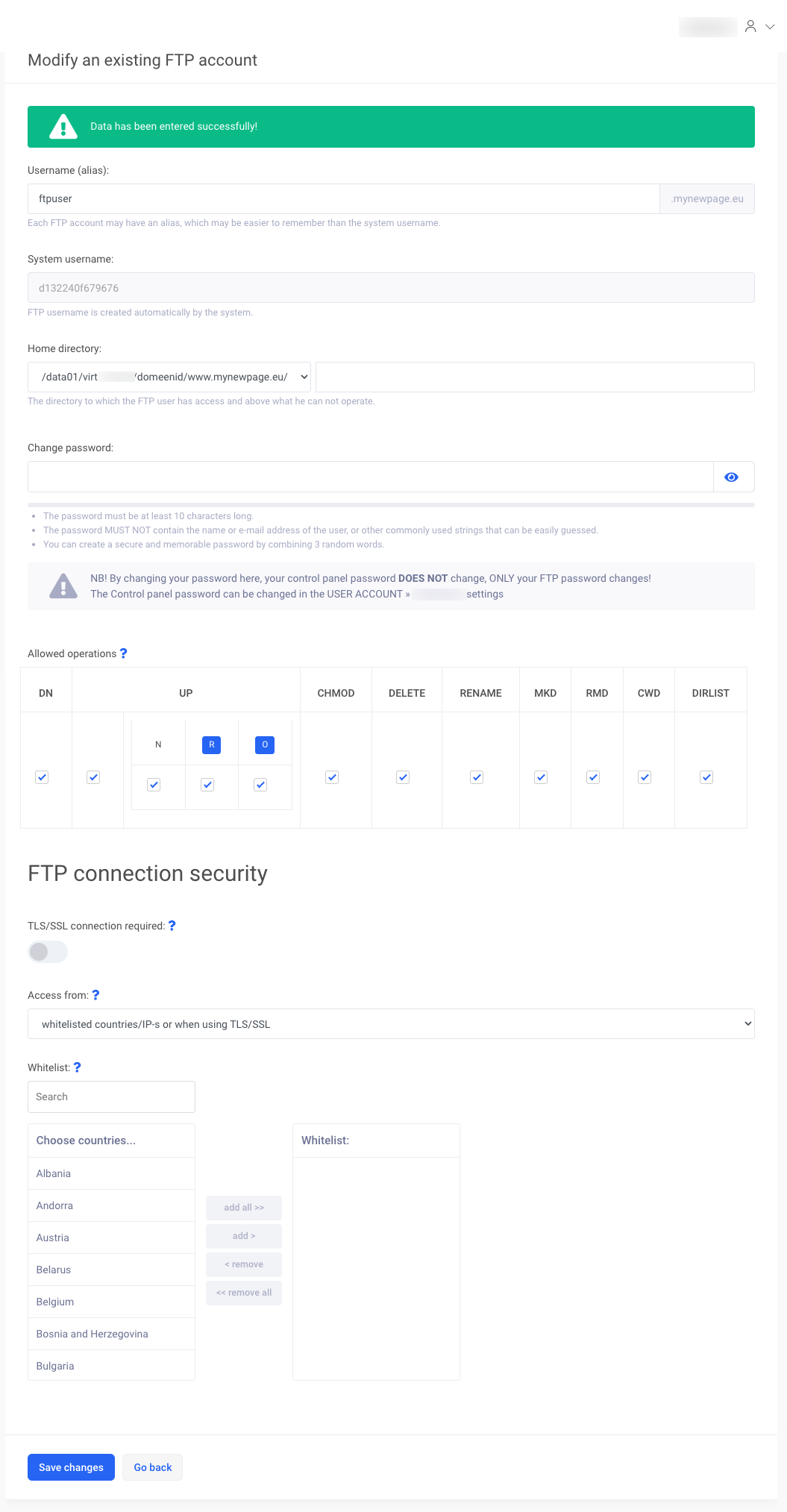Screen dimensions: 787x1512
Task: Click the Go back button
Action: click(x=153, y=1467)
